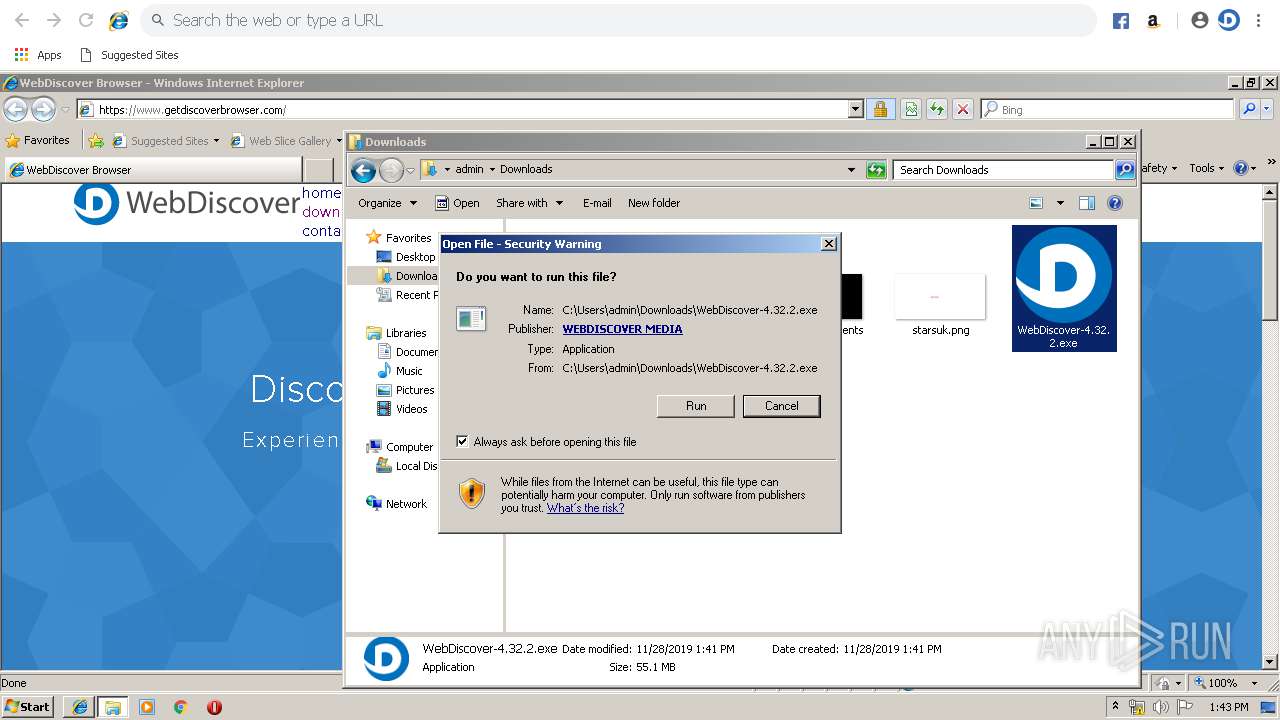The height and width of the screenshot is (720, 1280).
Task: Open the IE address bar dropdown arrow
Action: tap(855, 109)
